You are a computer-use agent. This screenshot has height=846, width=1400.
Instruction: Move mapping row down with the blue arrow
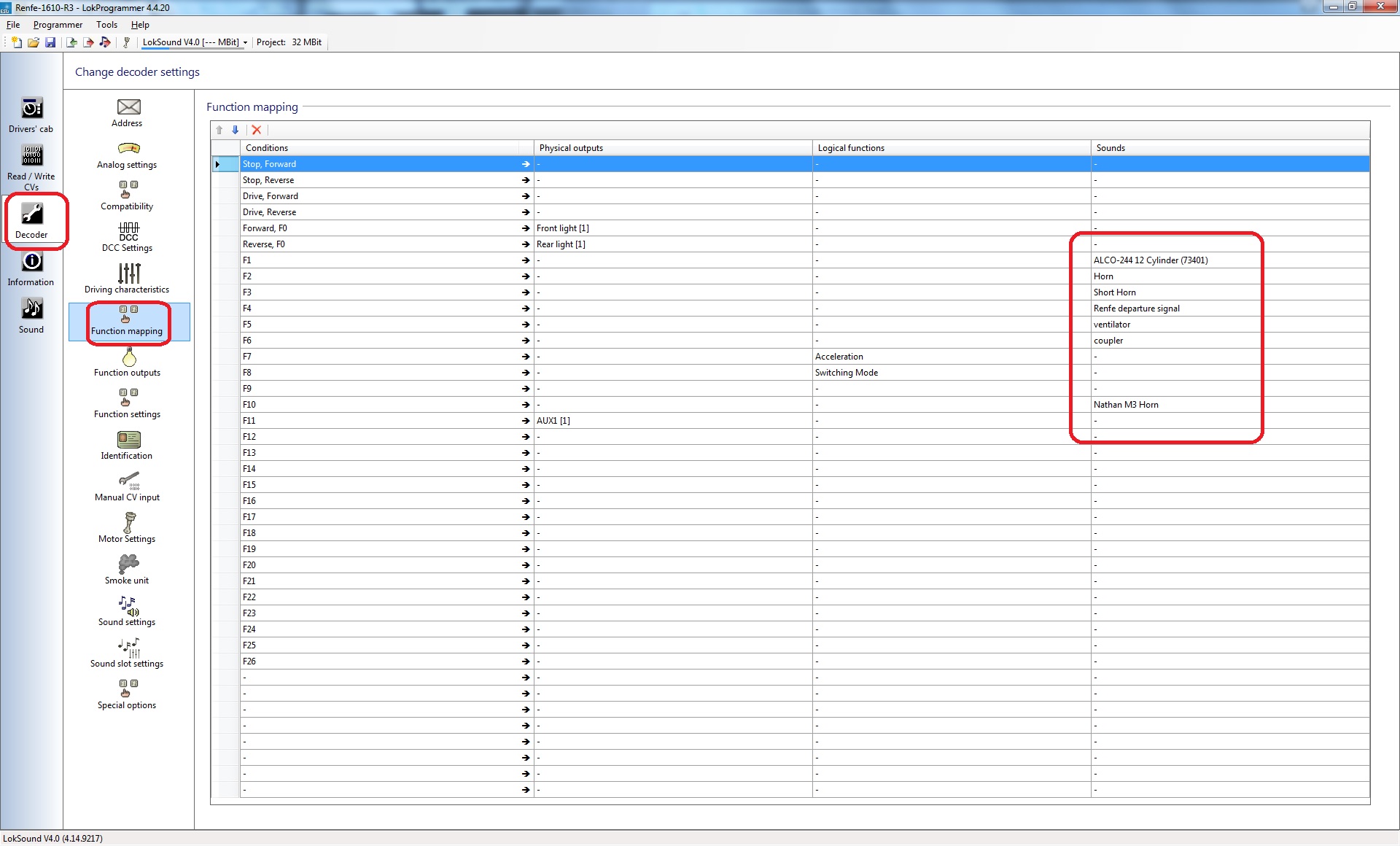(236, 130)
